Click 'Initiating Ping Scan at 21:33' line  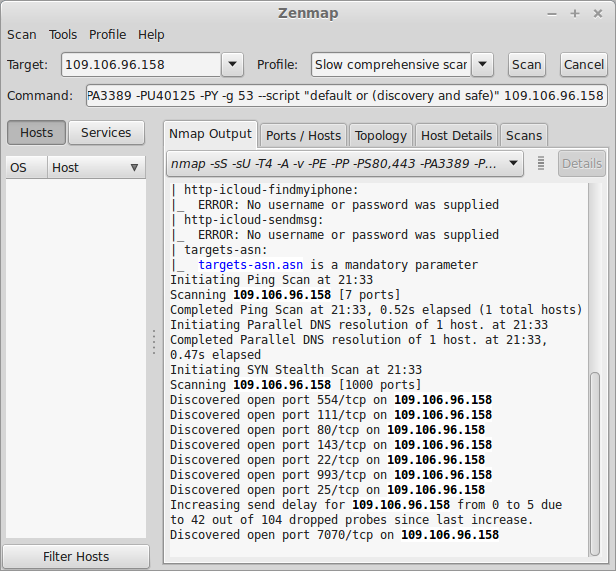[271, 280]
